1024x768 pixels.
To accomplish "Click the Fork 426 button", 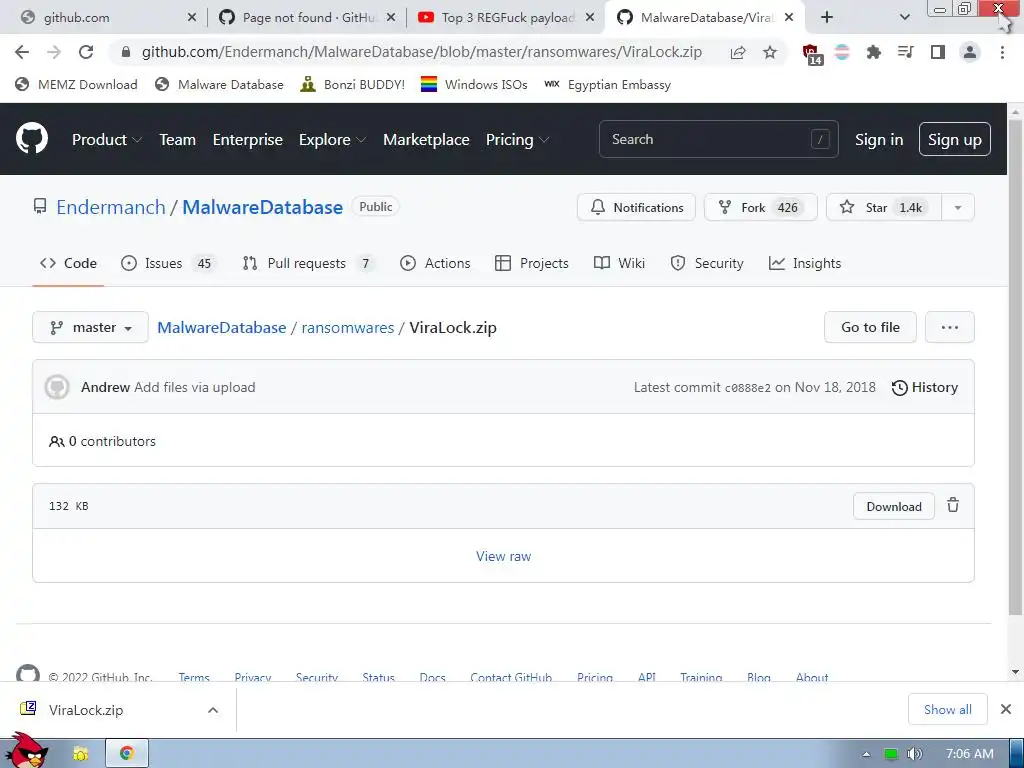I will click(760, 208).
